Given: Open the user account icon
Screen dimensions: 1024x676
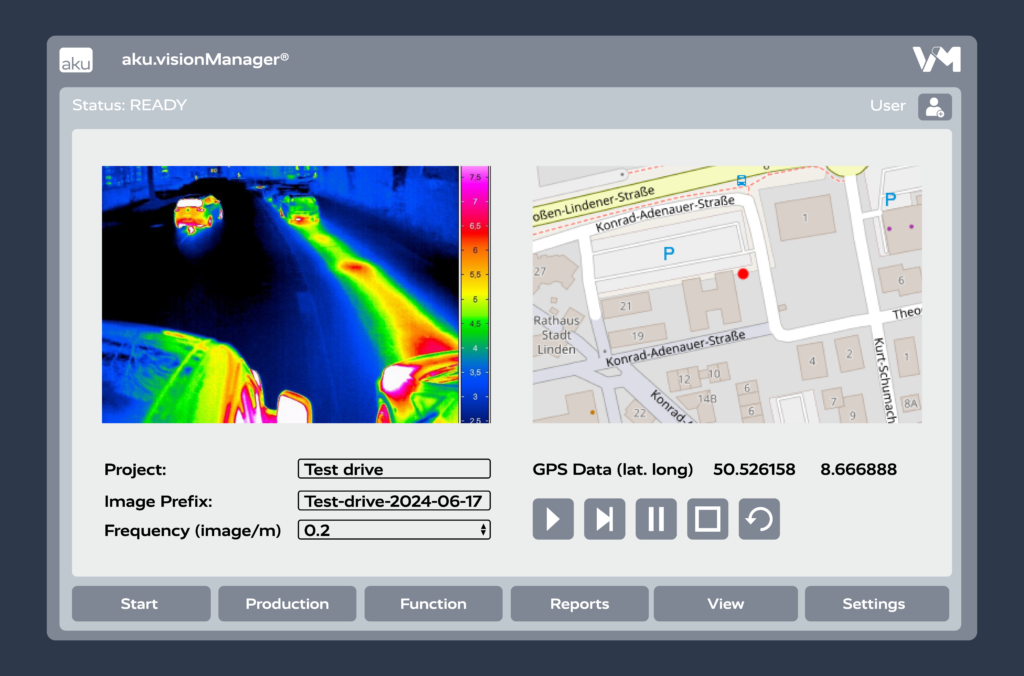Looking at the screenshot, I should point(935,107).
